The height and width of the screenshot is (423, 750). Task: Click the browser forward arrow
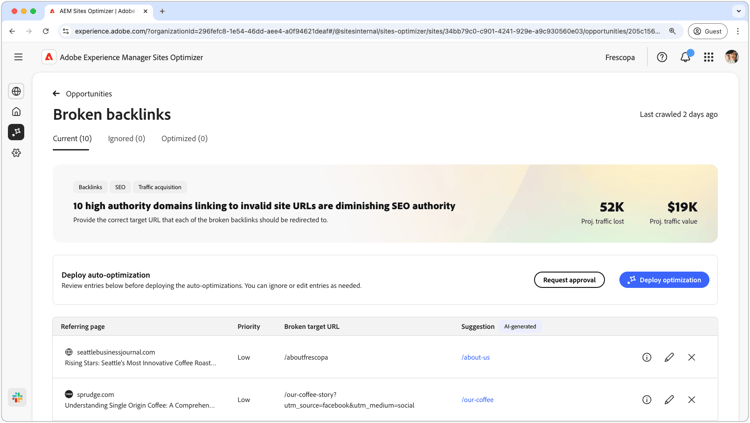(x=29, y=31)
